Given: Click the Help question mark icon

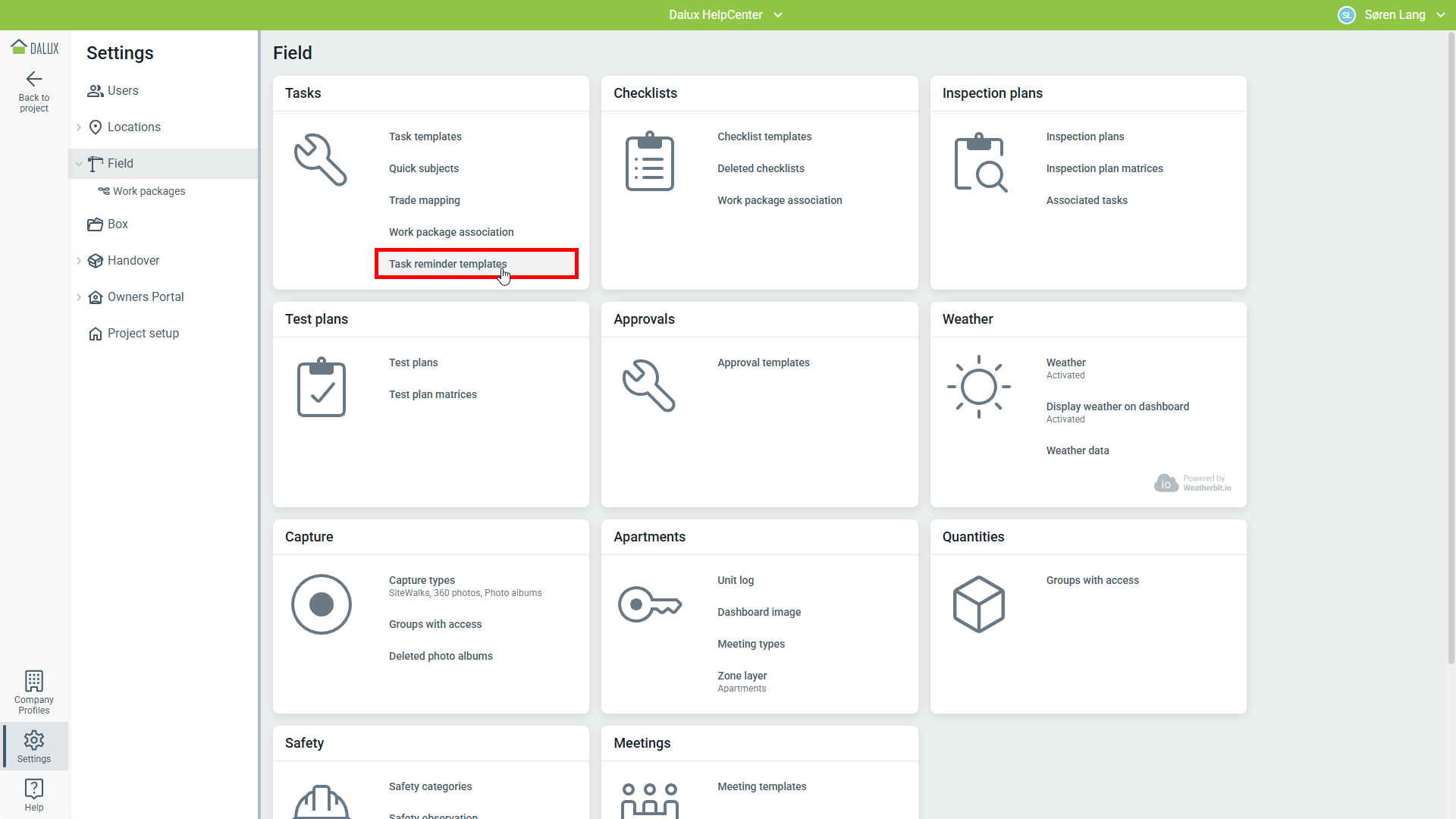Looking at the screenshot, I should [x=34, y=789].
